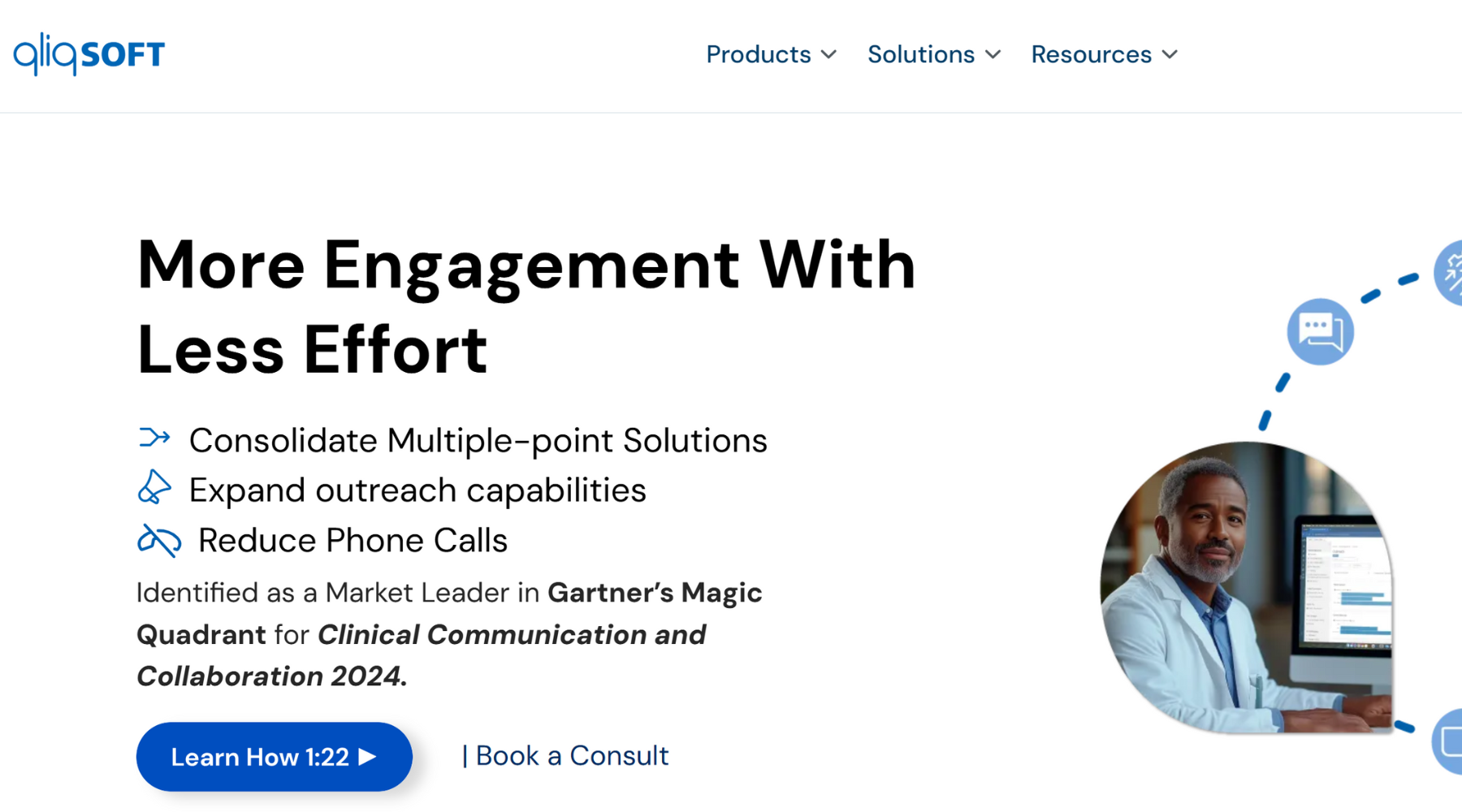
Task: Expand the Products chevron arrow
Action: click(x=828, y=54)
